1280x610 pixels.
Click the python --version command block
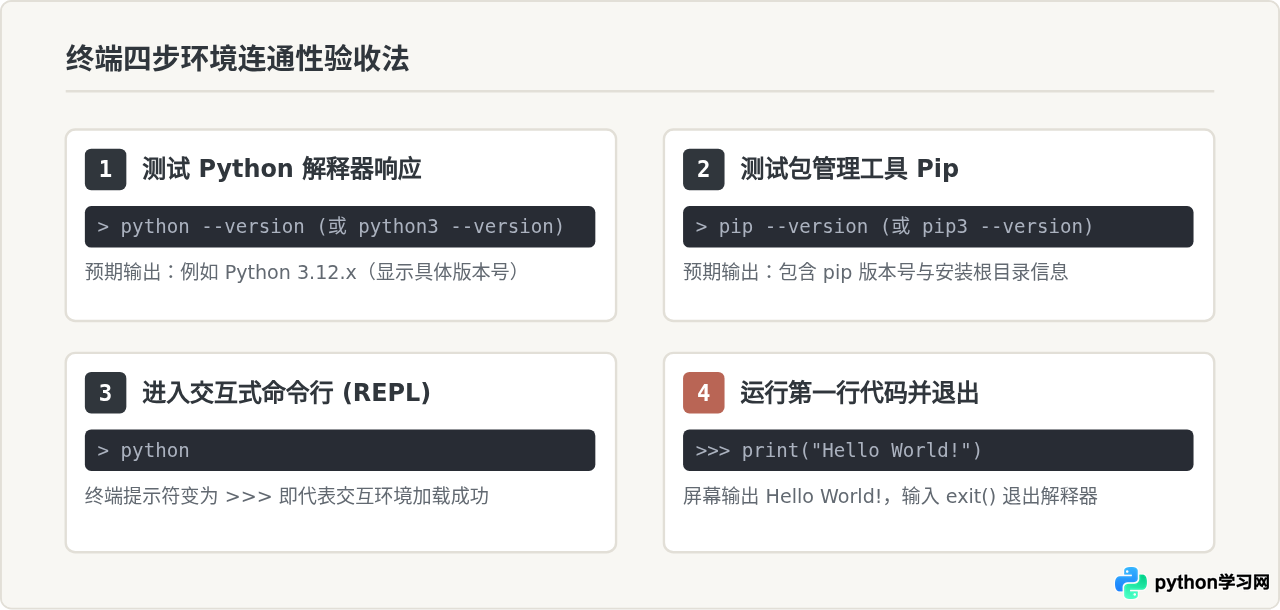(x=340, y=227)
